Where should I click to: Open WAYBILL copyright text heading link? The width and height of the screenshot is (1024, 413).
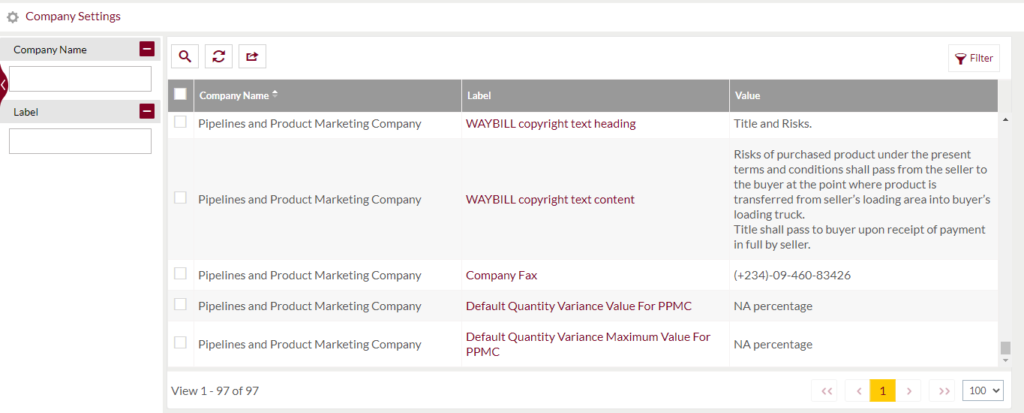551,124
